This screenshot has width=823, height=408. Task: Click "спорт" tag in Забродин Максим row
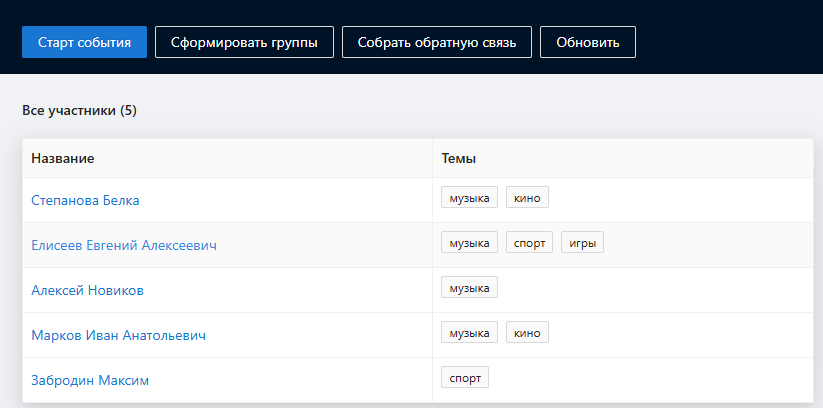(465, 378)
